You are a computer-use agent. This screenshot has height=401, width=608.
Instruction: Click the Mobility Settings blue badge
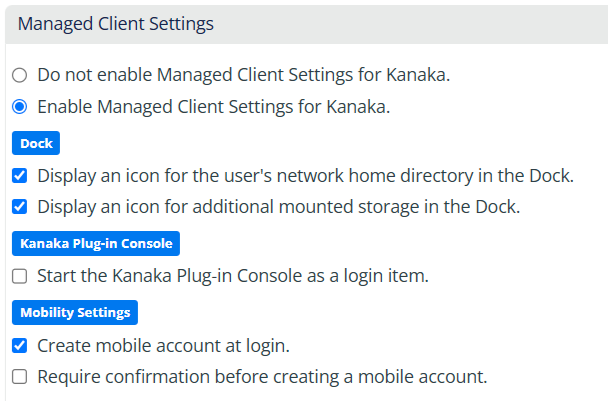point(75,312)
